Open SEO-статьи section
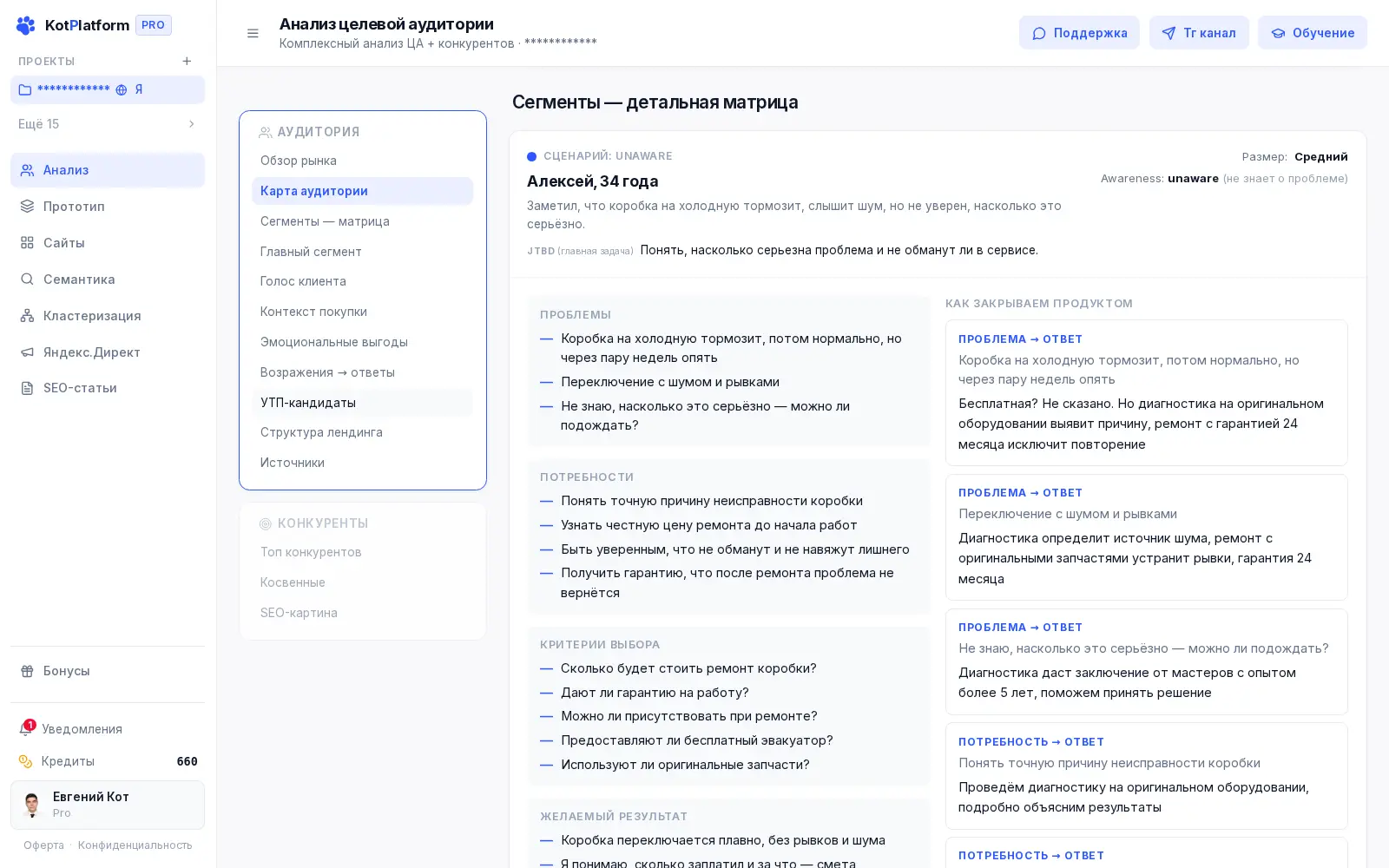 click(108, 388)
